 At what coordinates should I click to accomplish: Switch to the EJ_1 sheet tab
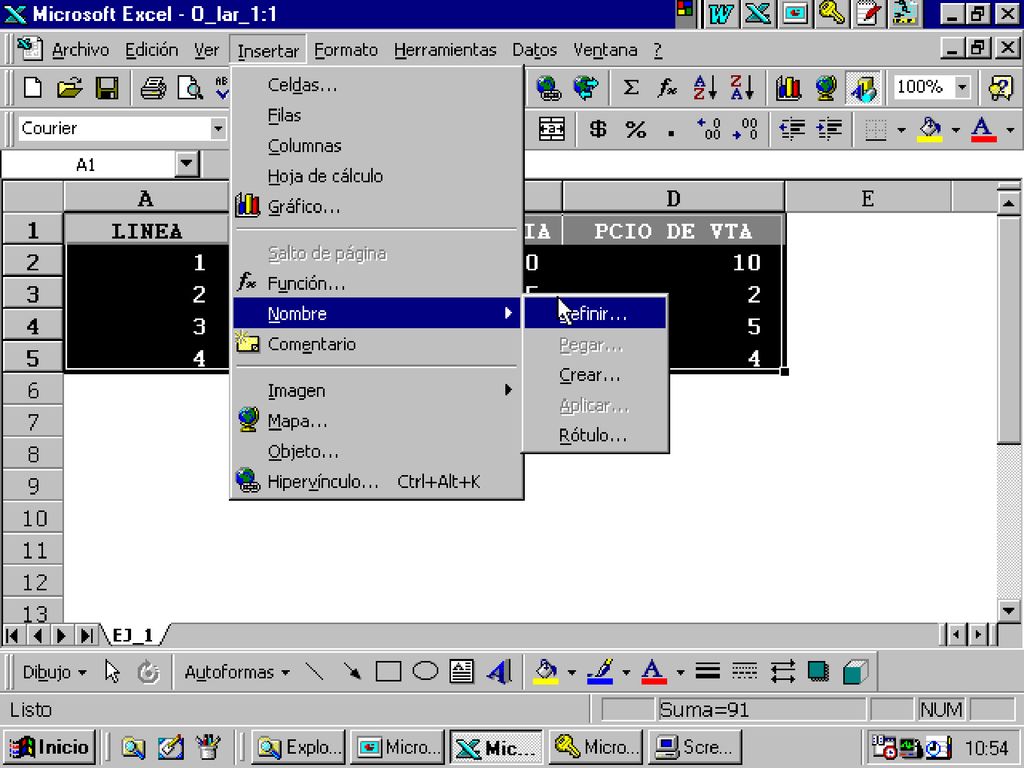click(133, 635)
